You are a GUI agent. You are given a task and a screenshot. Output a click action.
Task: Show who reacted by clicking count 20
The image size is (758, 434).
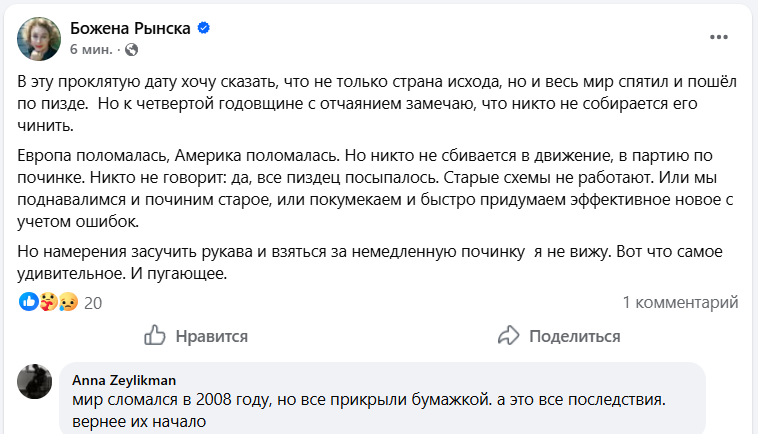[94, 301]
